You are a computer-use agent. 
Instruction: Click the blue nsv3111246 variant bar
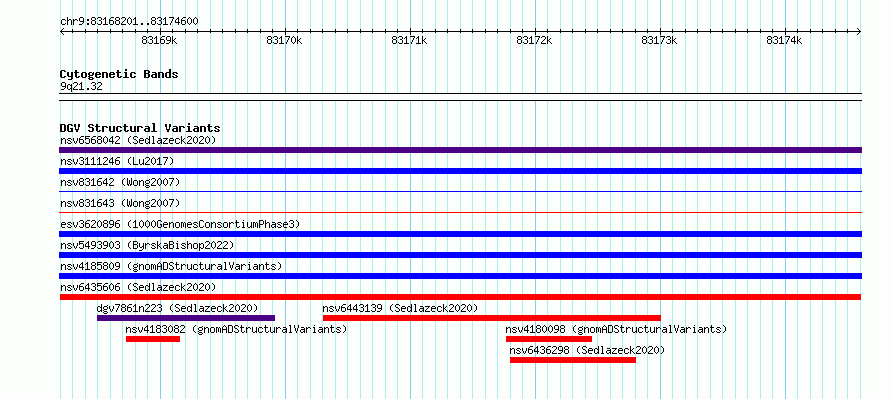click(460, 171)
